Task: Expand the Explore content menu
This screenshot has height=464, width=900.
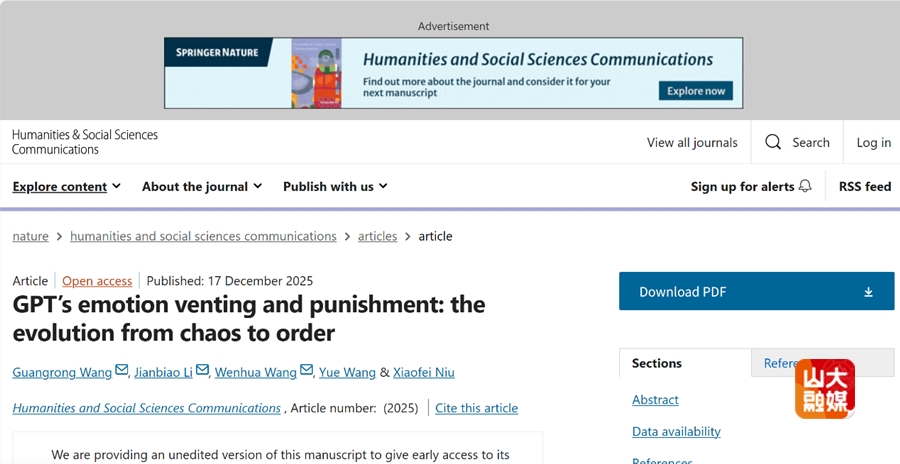Action: click(66, 186)
